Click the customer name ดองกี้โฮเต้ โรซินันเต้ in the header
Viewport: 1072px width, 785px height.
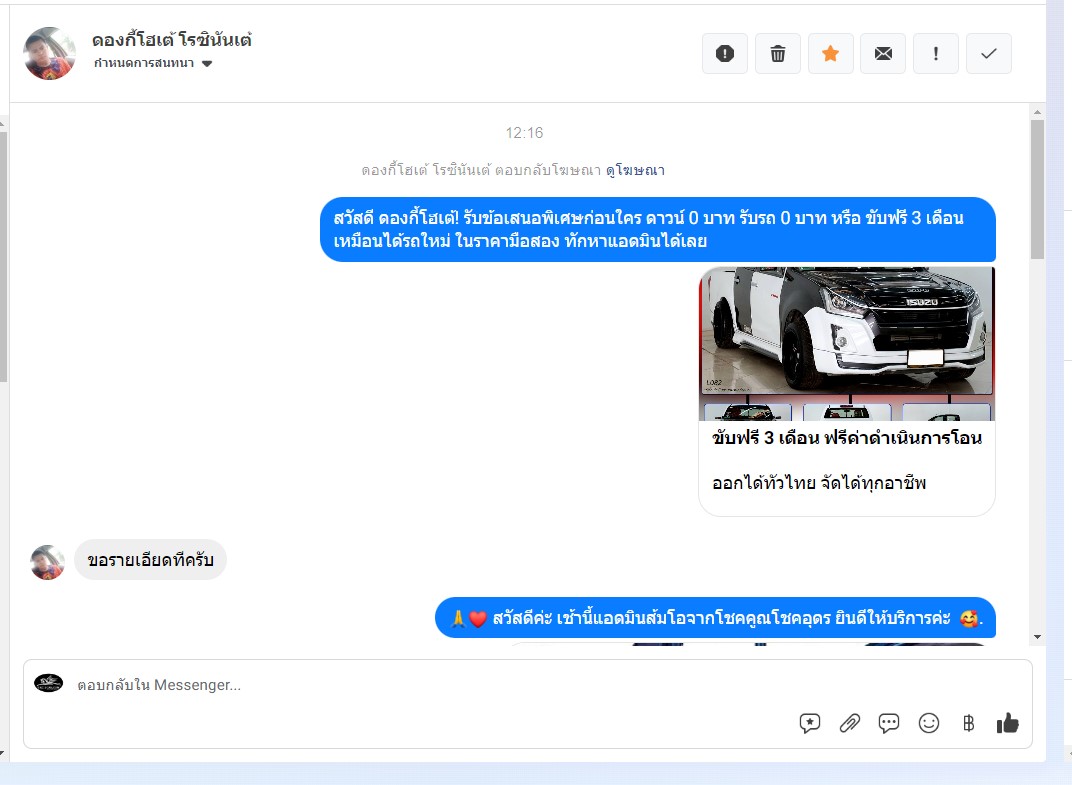[172, 40]
